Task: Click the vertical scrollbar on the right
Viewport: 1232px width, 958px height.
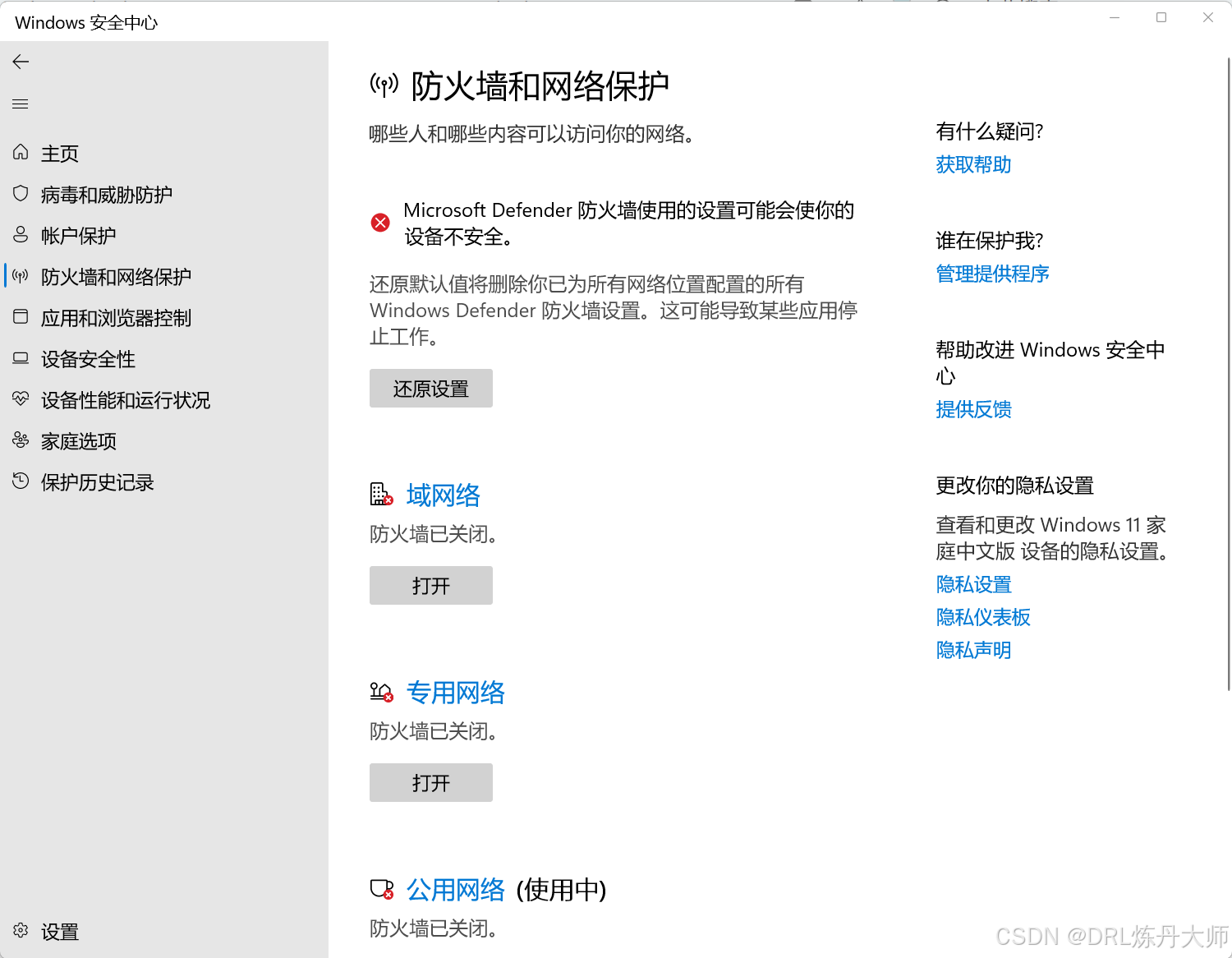Action: point(1229,374)
